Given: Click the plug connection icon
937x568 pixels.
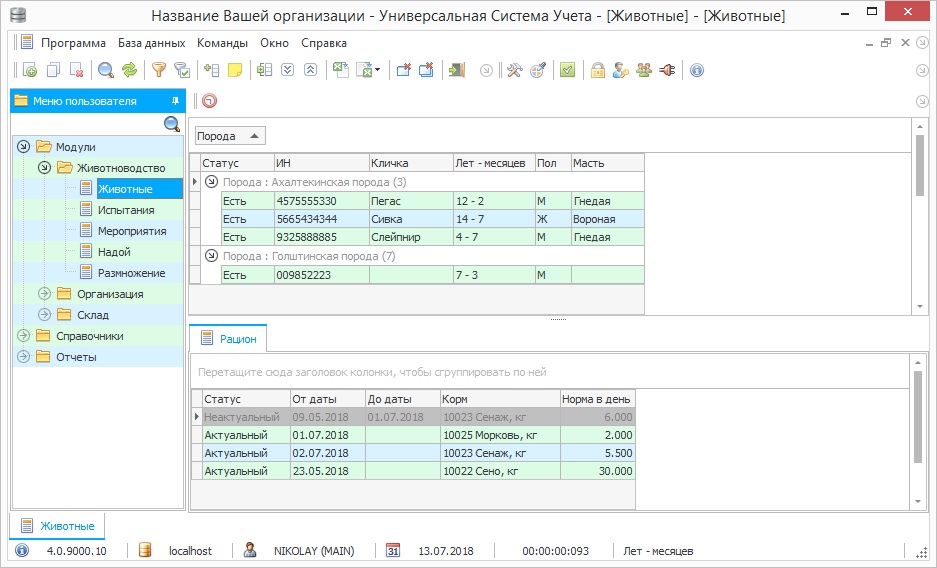Looking at the screenshot, I should click(x=667, y=70).
